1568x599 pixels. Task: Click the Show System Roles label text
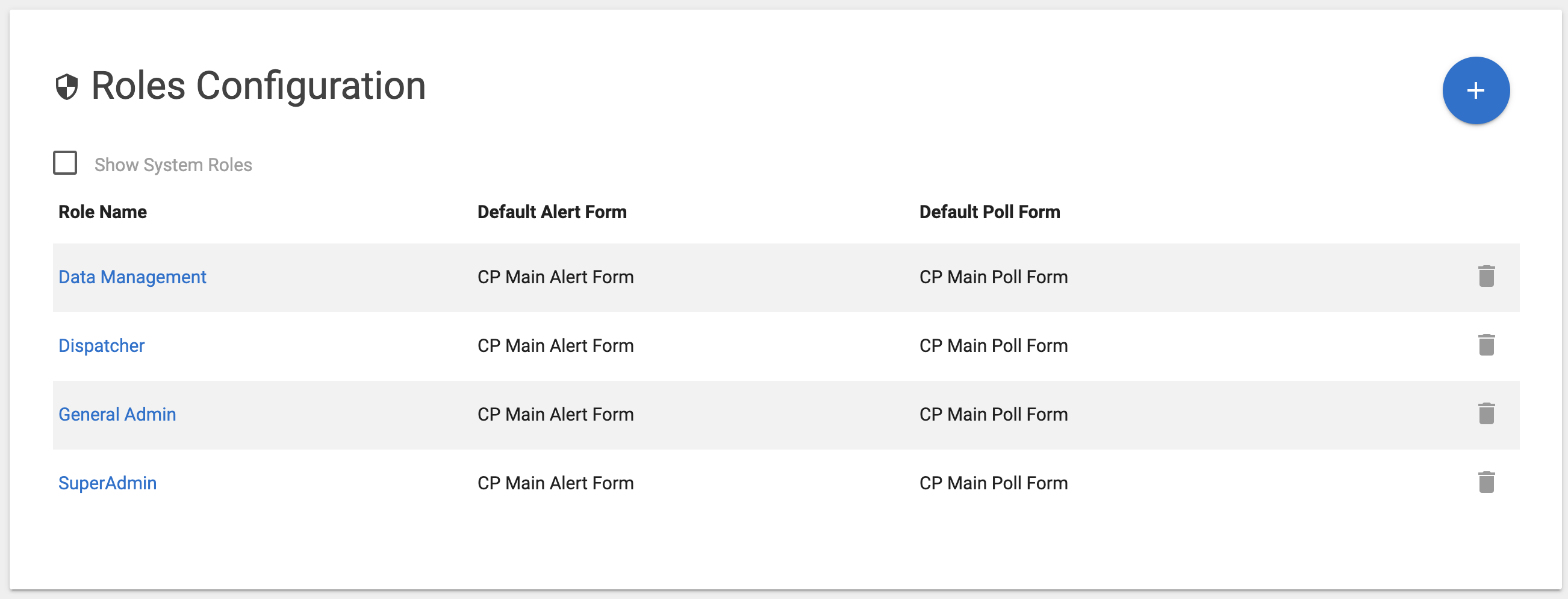[x=173, y=165]
